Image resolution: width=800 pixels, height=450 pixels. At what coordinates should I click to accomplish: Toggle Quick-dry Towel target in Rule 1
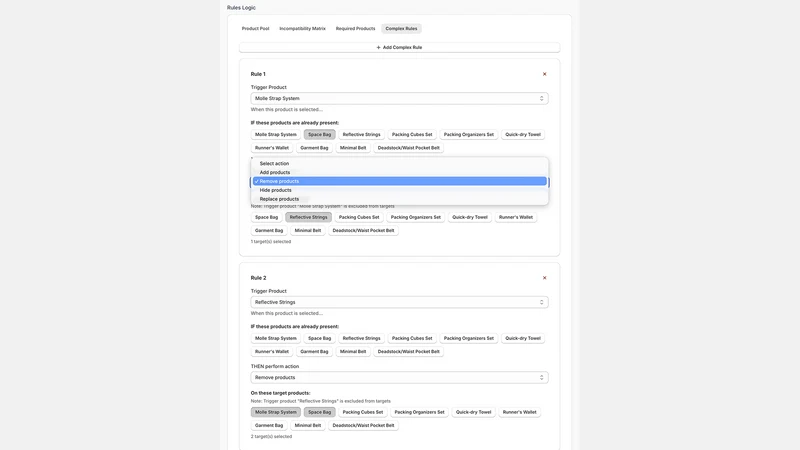(x=470, y=217)
